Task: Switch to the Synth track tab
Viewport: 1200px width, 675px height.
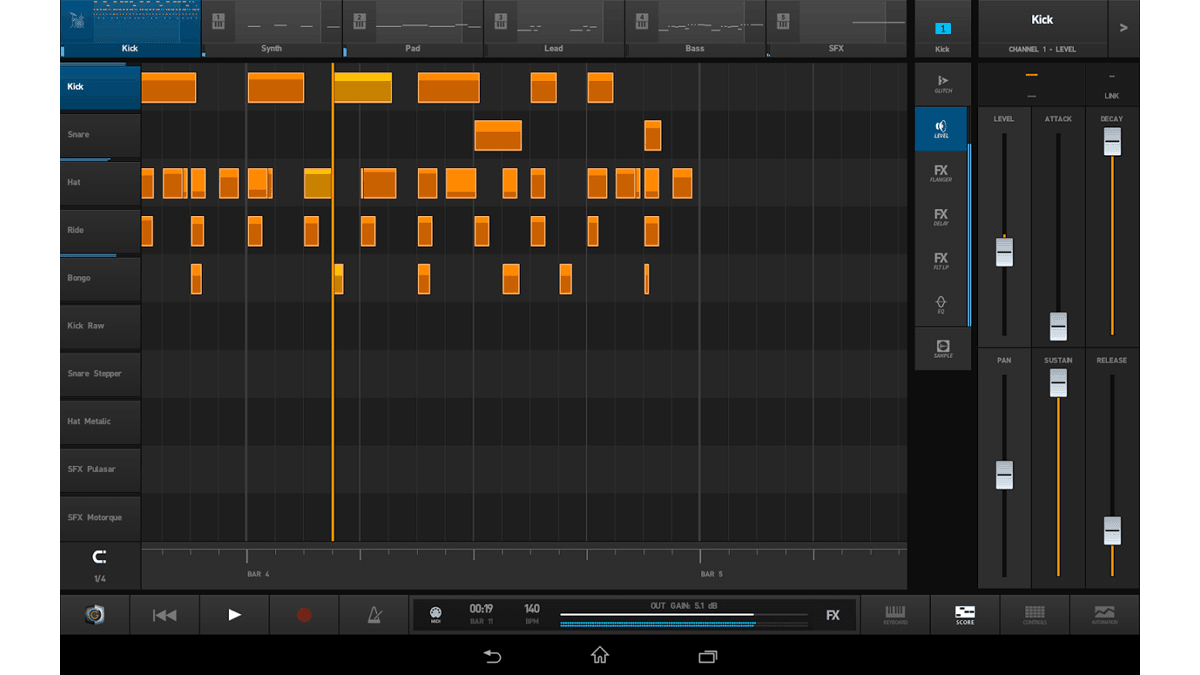Action: pos(272,30)
